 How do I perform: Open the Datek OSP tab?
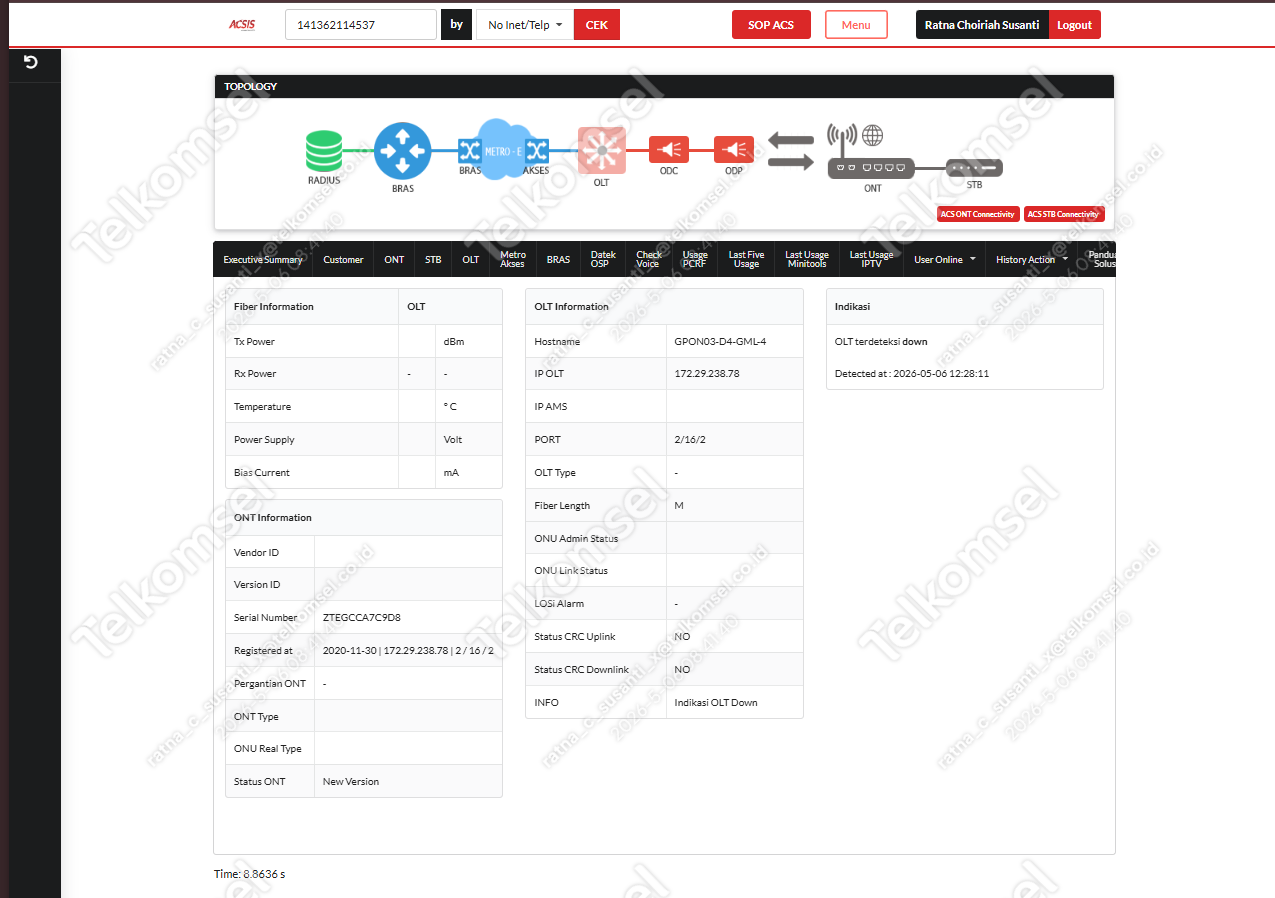tap(603, 260)
